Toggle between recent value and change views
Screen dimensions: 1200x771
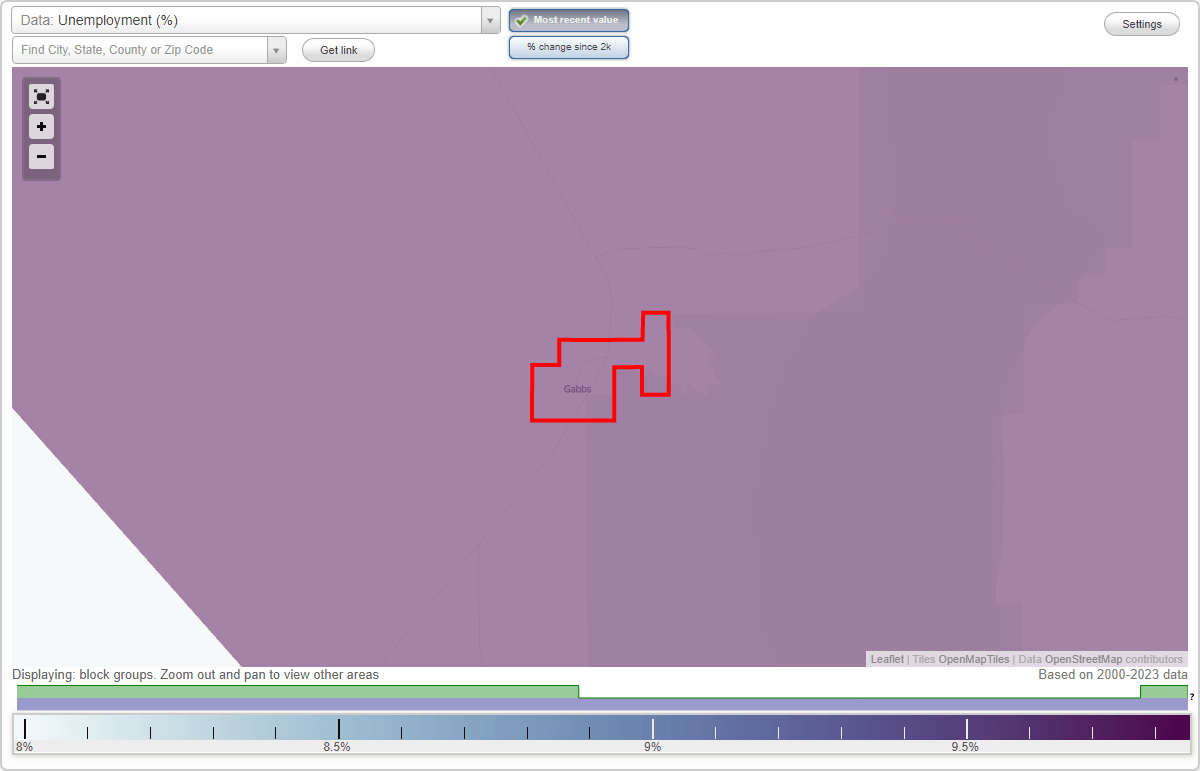(x=568, y=46)
